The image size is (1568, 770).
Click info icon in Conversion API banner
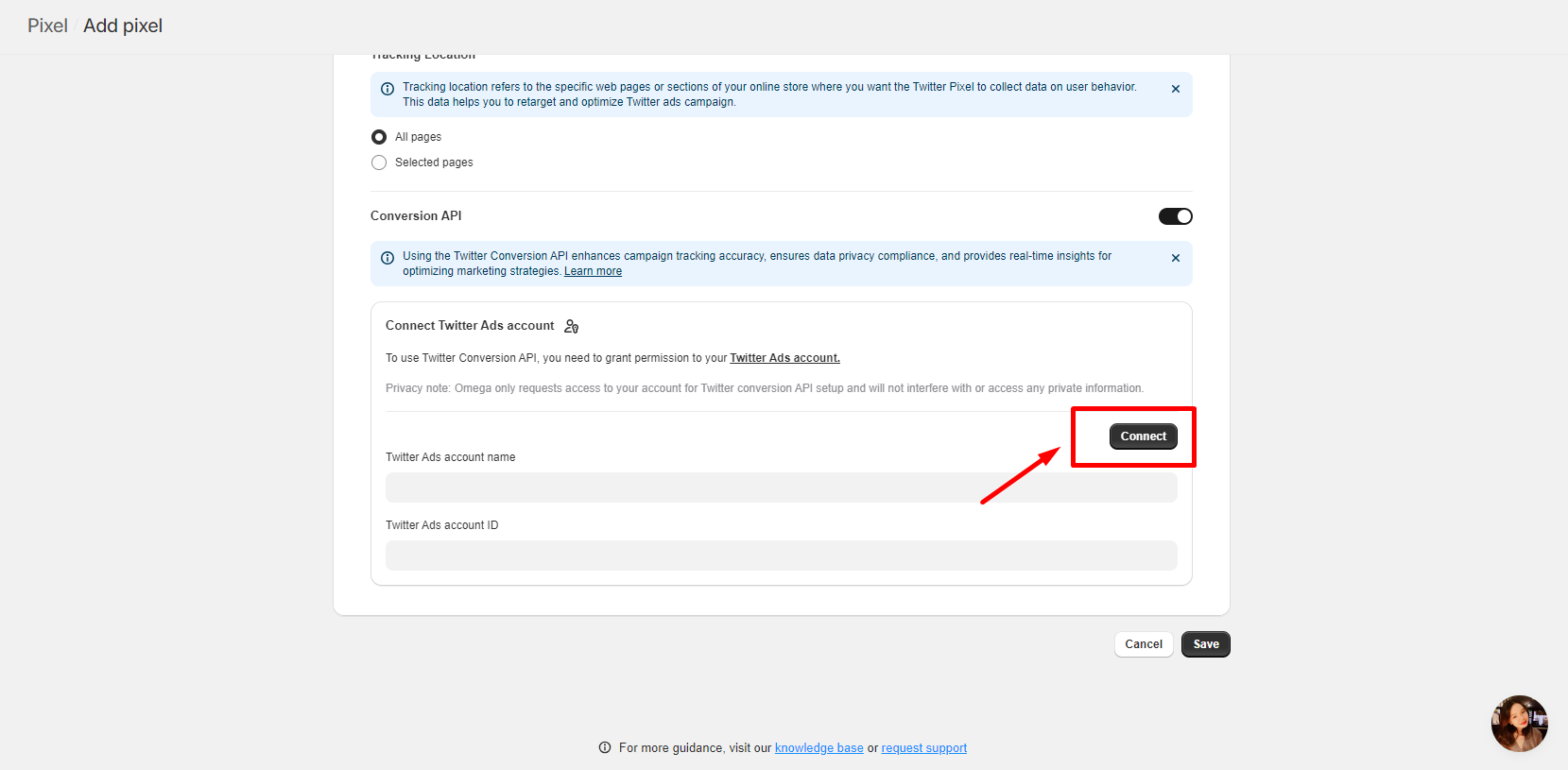[388, 258]
